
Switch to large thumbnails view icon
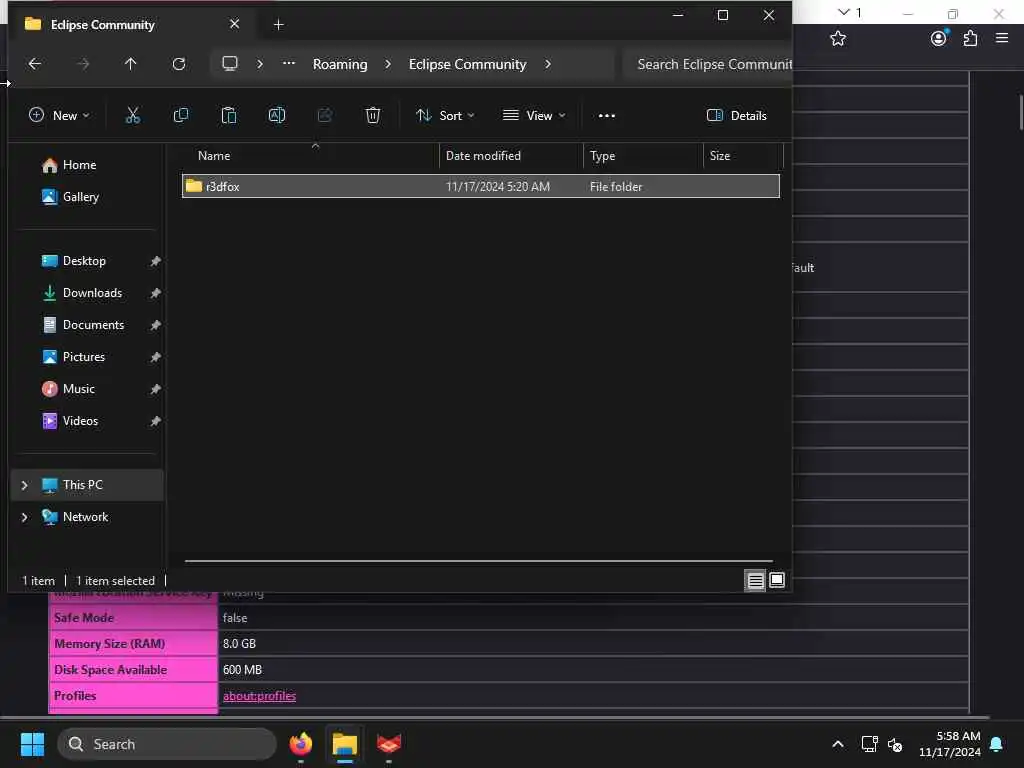coord(776,580)
